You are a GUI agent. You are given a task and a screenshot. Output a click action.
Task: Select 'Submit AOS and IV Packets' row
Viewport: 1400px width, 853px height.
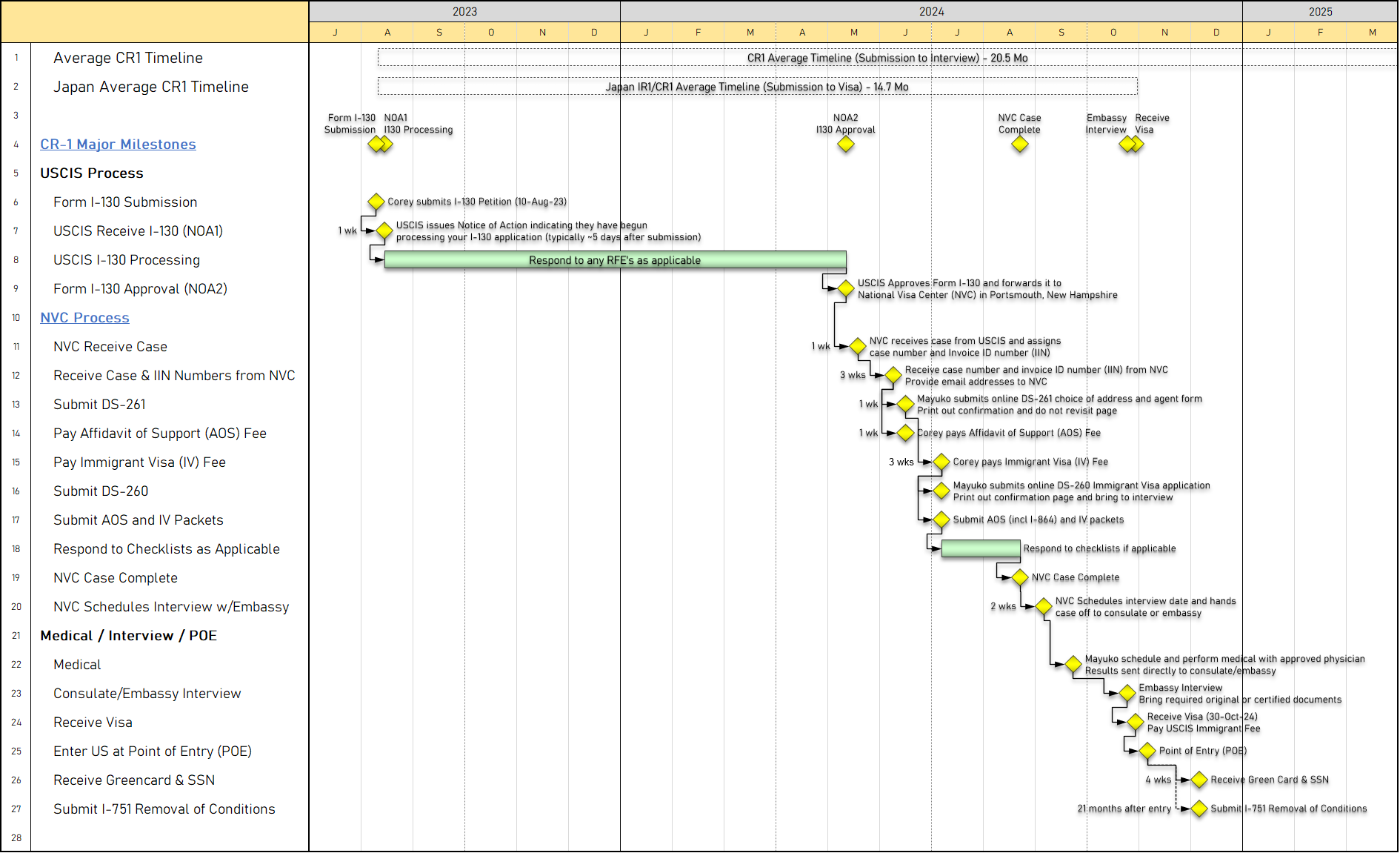(x=139, y=520)
